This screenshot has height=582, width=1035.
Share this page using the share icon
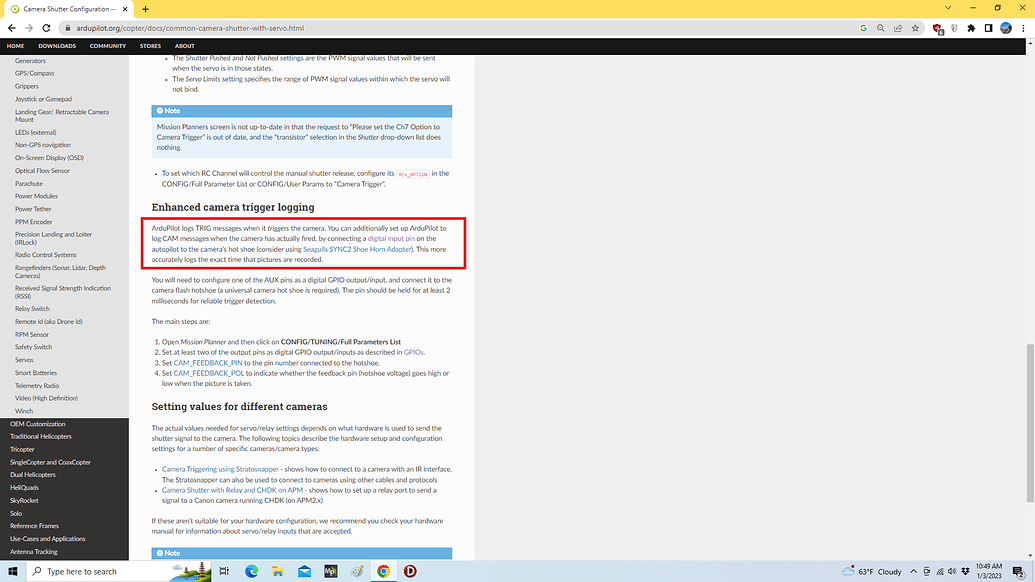coord(898,29)
